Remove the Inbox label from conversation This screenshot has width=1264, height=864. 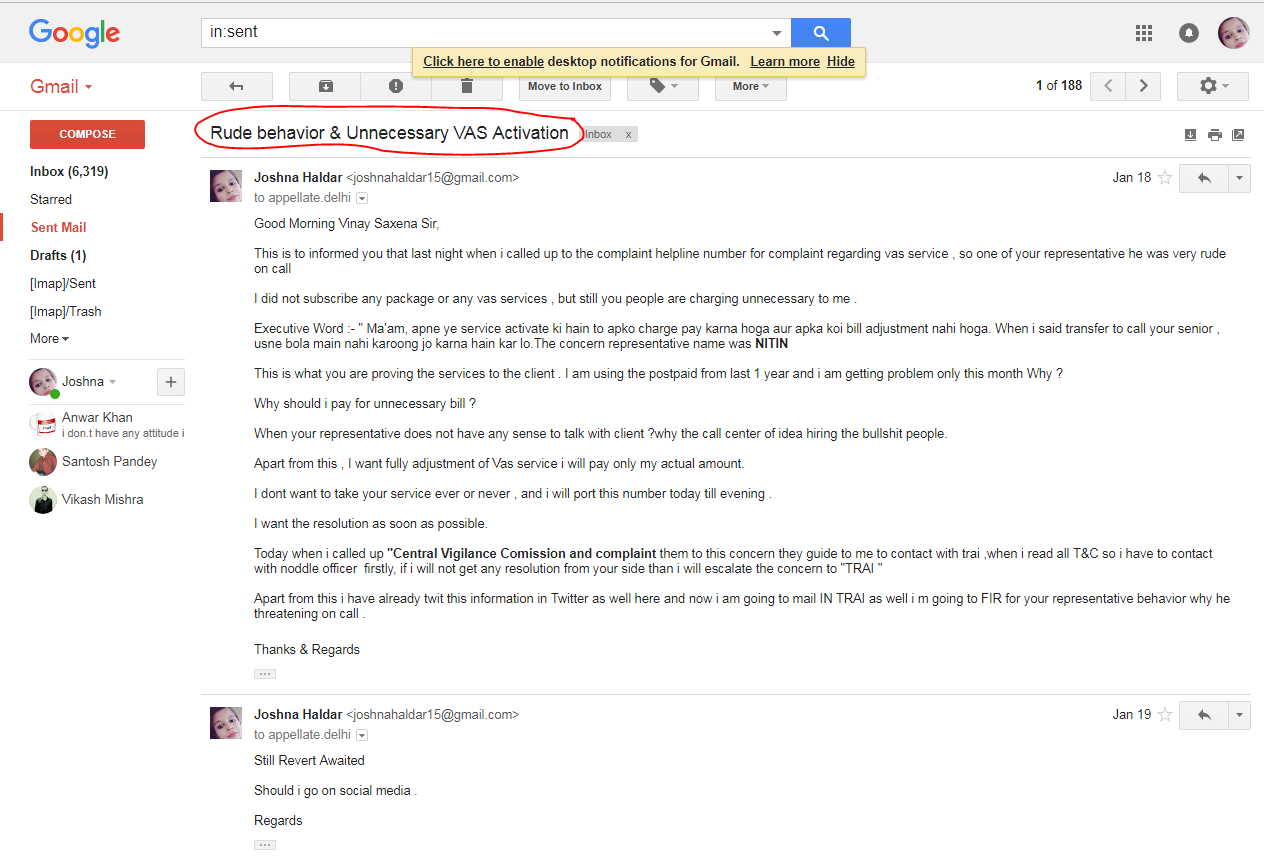(628, 135)
